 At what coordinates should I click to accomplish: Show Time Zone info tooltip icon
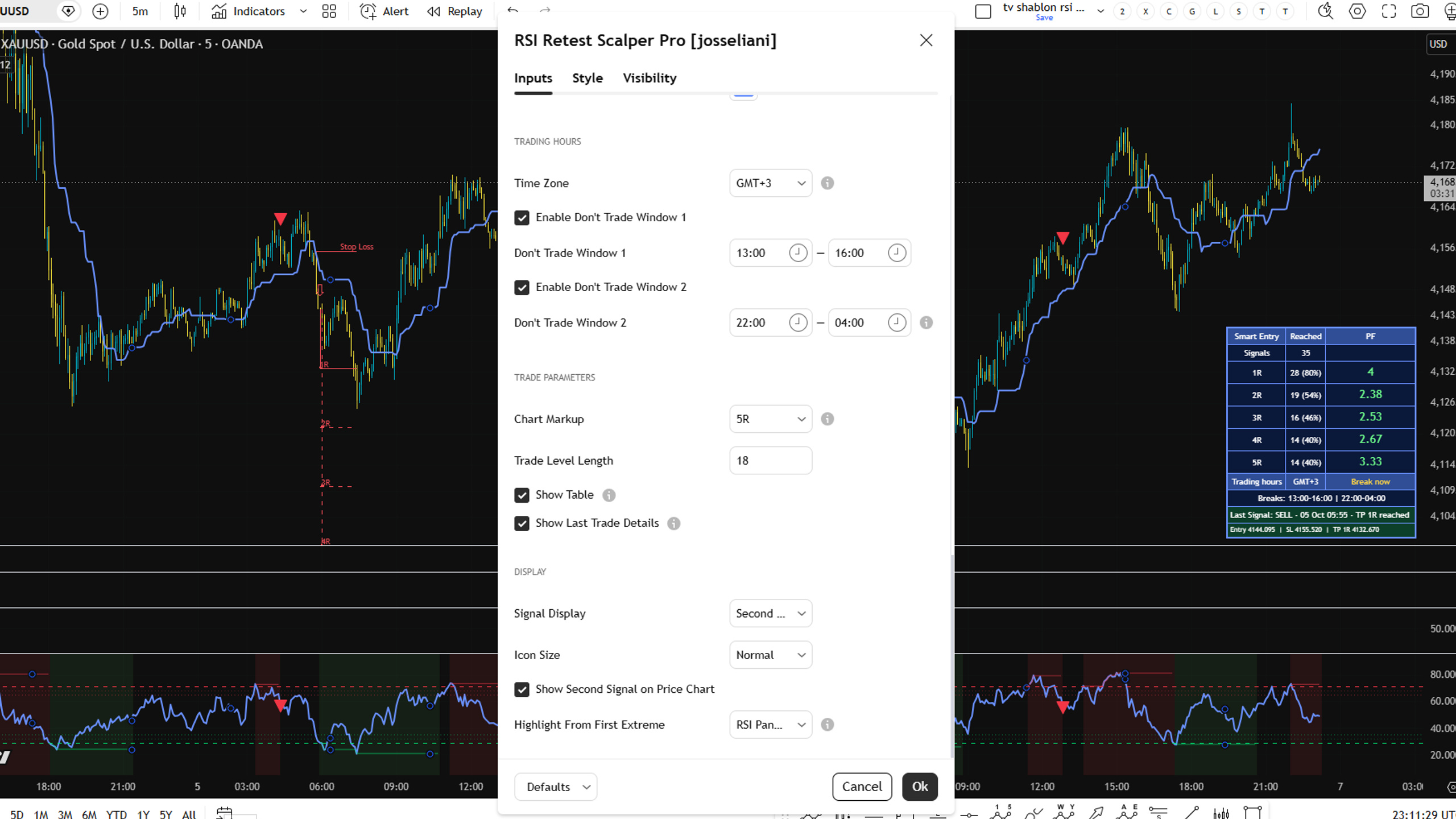click(x=828, y=183)
